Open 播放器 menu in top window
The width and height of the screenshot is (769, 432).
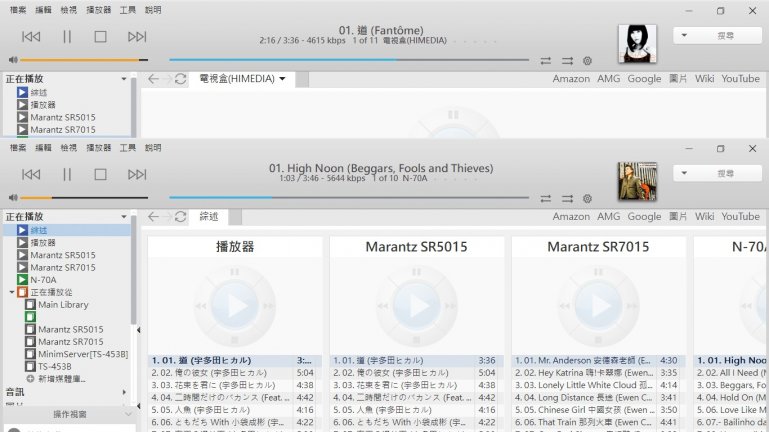99,10
